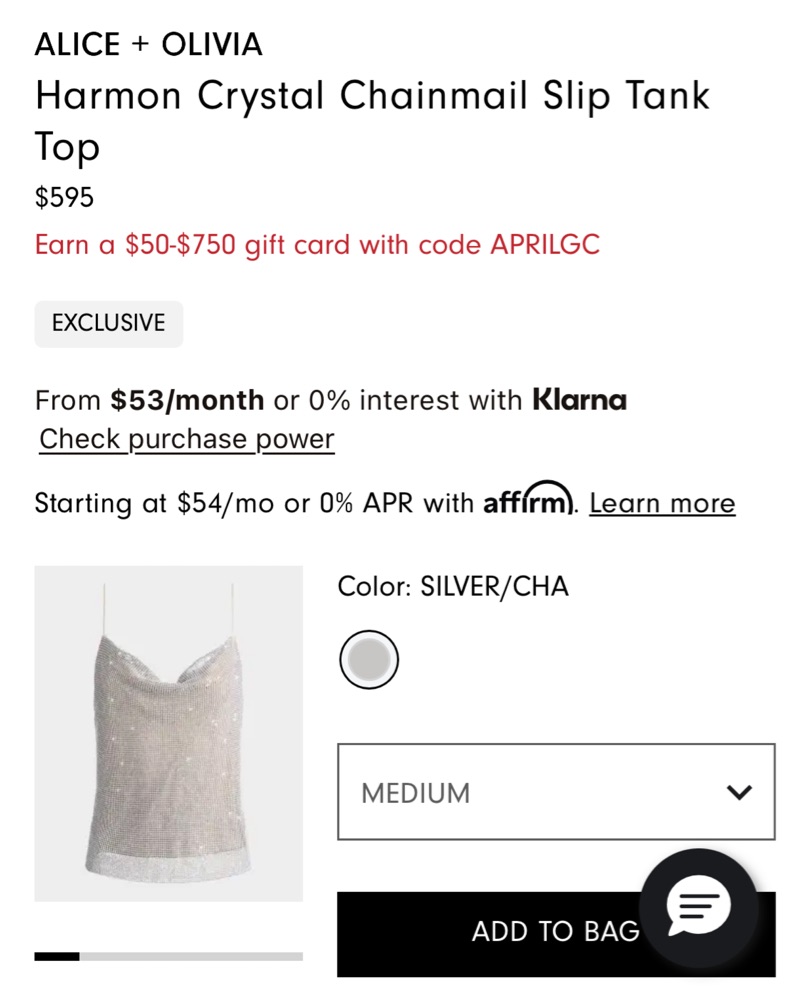Click the ALICE + OLIVIA brand name

tap(149, 45)
